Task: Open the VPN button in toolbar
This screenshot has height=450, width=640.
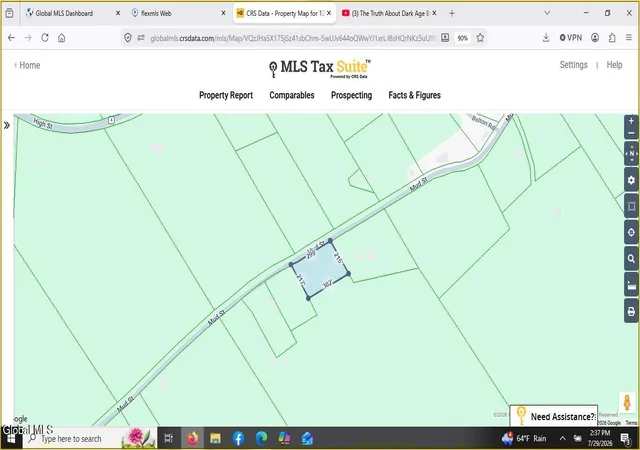Action: [571, 38]
